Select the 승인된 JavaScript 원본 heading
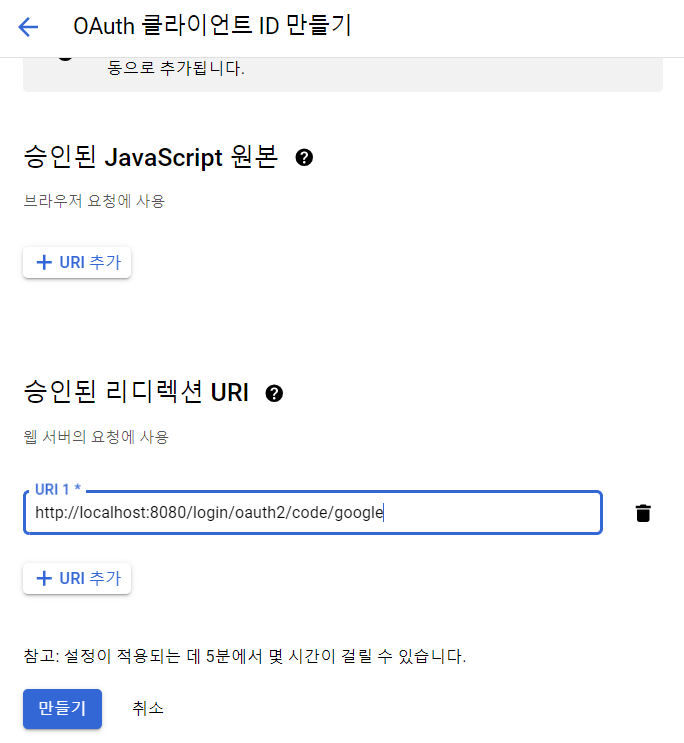This screenshot has width=684, height=743. [x=150, y=157]
